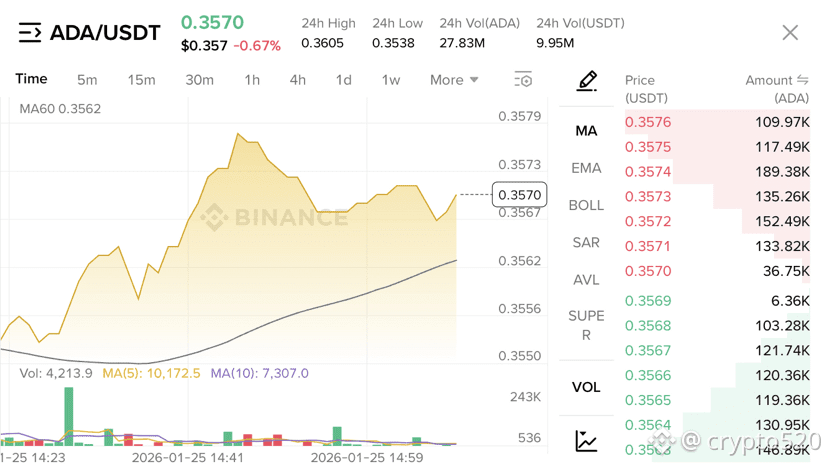Open chart settings icon next to More
Image resolution: width=829 pixels, height=466 pixels.
tap(523, 80)
